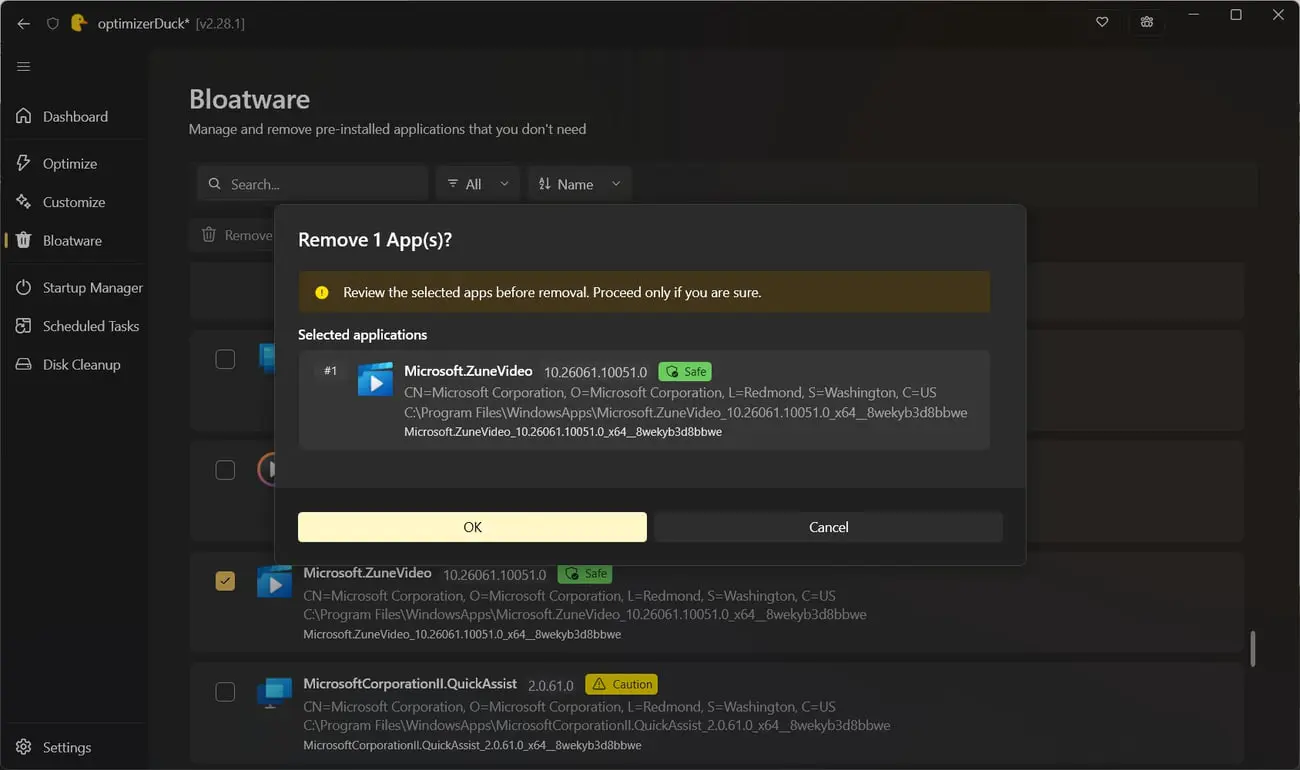Click the shield icon in title bar
The width and height of the screenshot is (1300, 770).
tap(53, 23)
